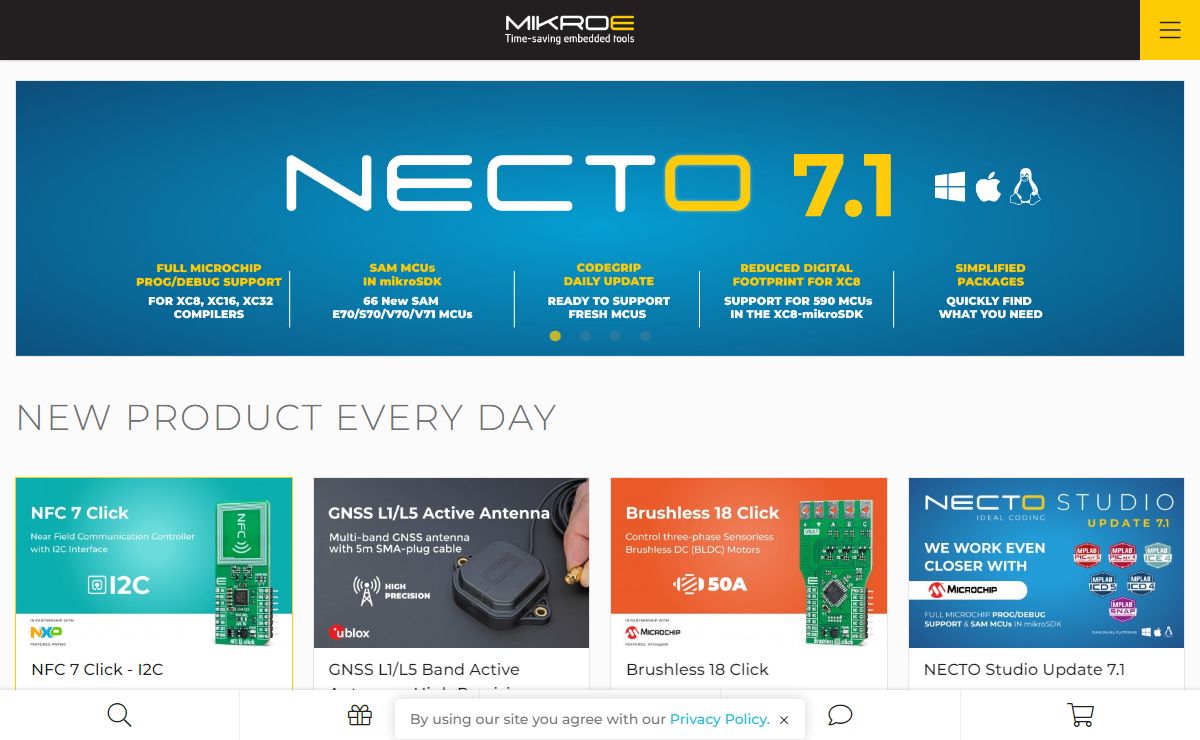Open the GNSS L1/L5 Active Antenna thumbnail
The width and height of the screenshot is (1200, 740).
click(x=451, y=563)
